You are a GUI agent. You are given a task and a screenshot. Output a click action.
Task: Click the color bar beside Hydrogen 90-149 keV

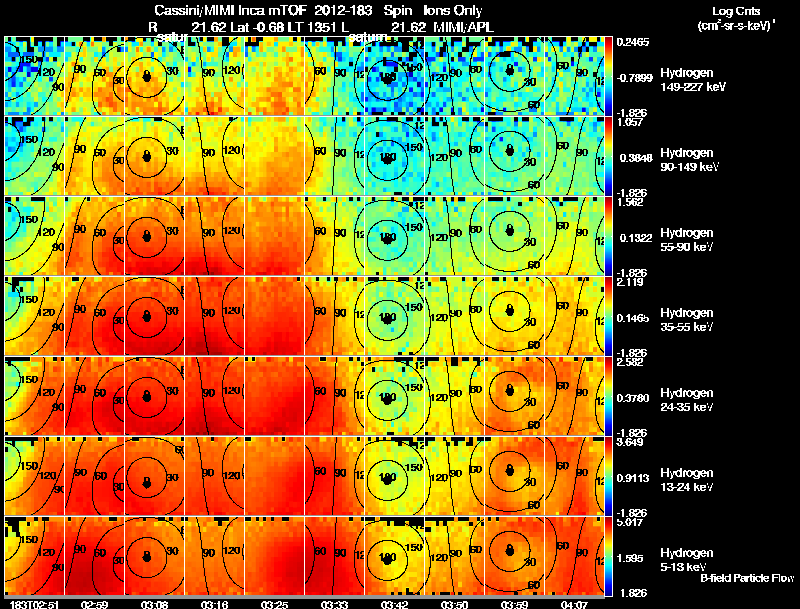click(608, 156)
